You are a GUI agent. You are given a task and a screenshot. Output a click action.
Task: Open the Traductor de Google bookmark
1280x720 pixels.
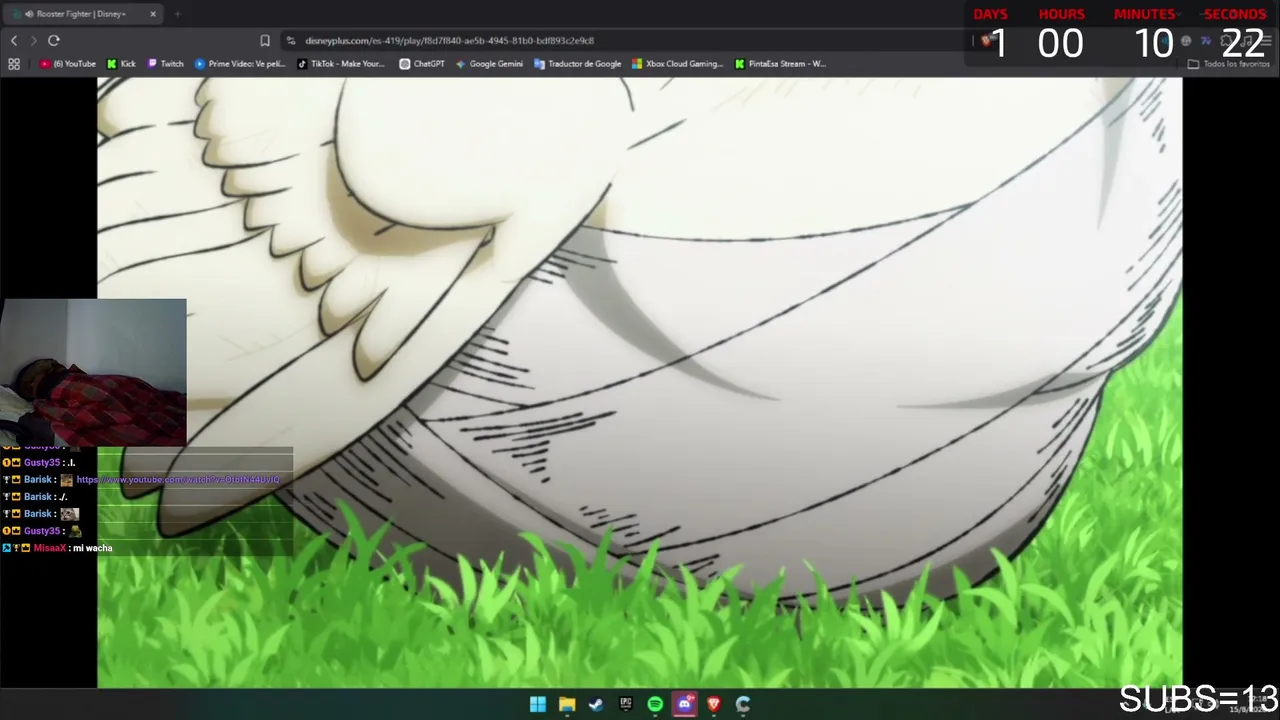pos(578,64)
